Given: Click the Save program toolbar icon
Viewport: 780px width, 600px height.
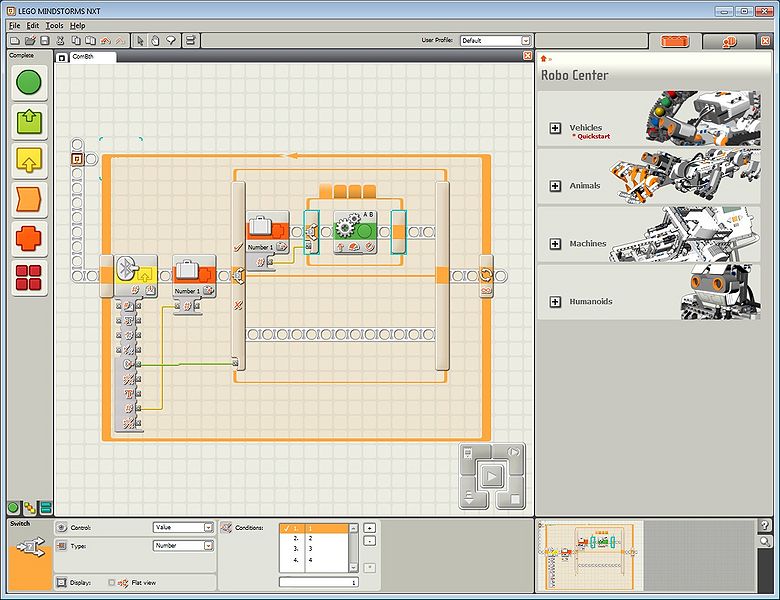Looking at the screenshot, I should 46,41.
